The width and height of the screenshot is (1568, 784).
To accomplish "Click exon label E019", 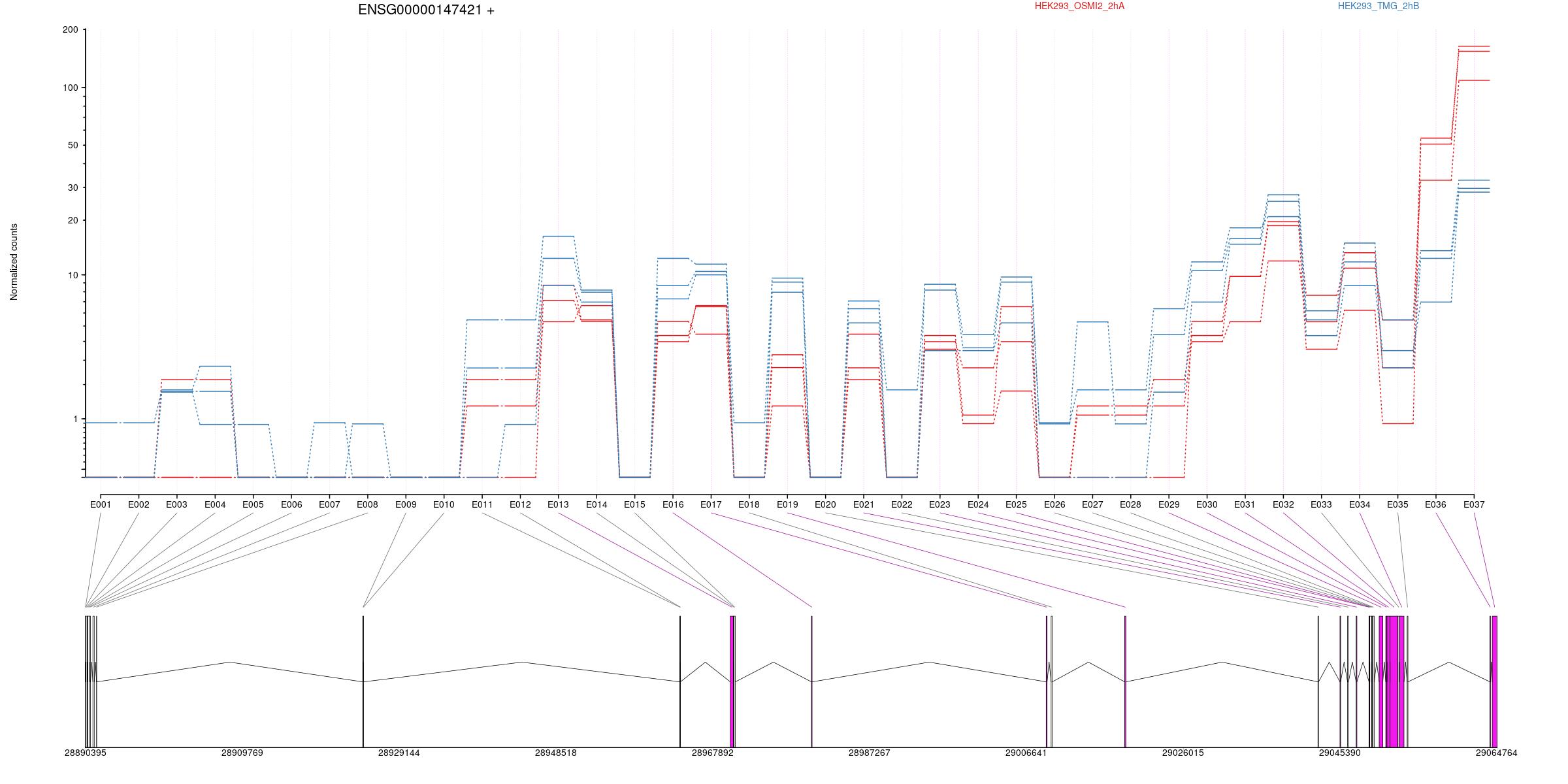I will click(787, 504).
